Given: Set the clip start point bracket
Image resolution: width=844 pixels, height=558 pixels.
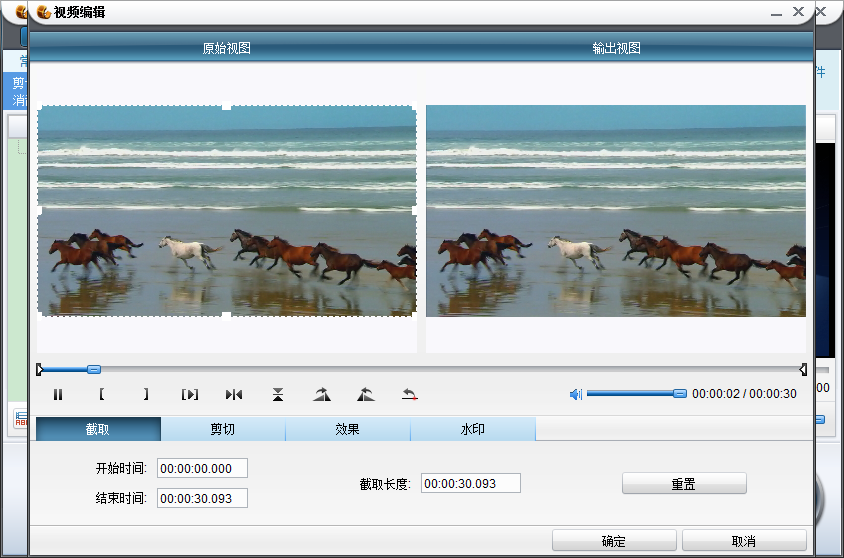Looking at the screenshot, I should 101,395.
